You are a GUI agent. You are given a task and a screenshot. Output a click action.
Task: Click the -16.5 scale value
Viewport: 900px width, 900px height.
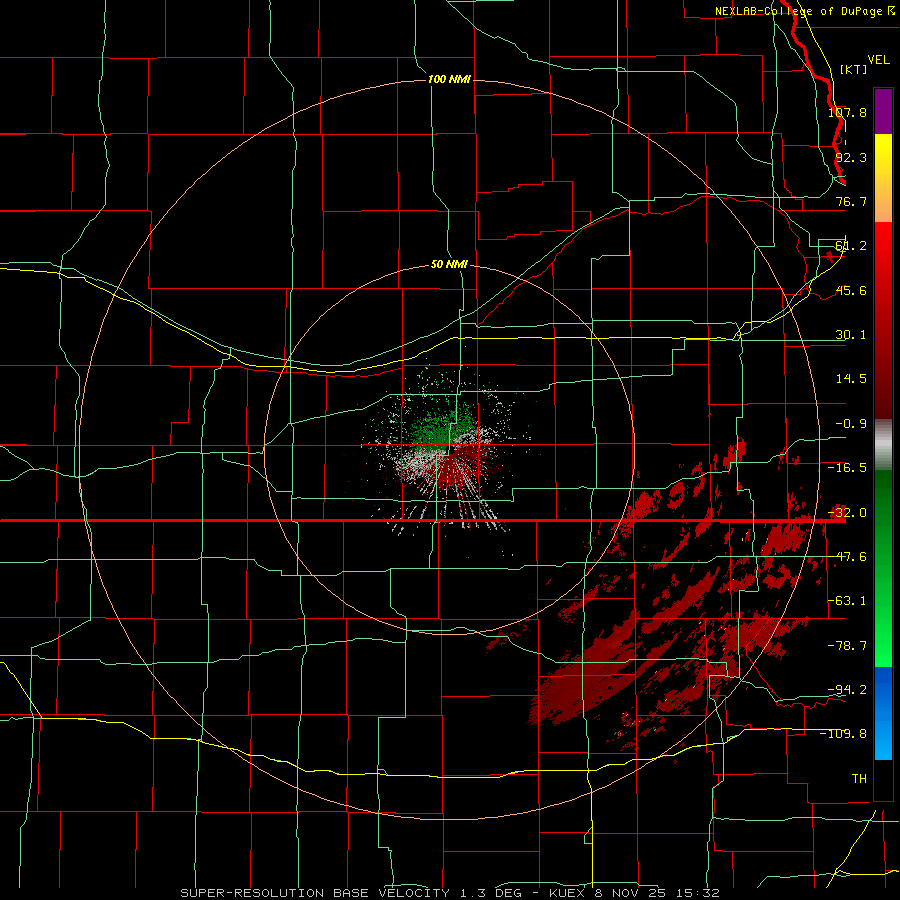tap(847, 467)
